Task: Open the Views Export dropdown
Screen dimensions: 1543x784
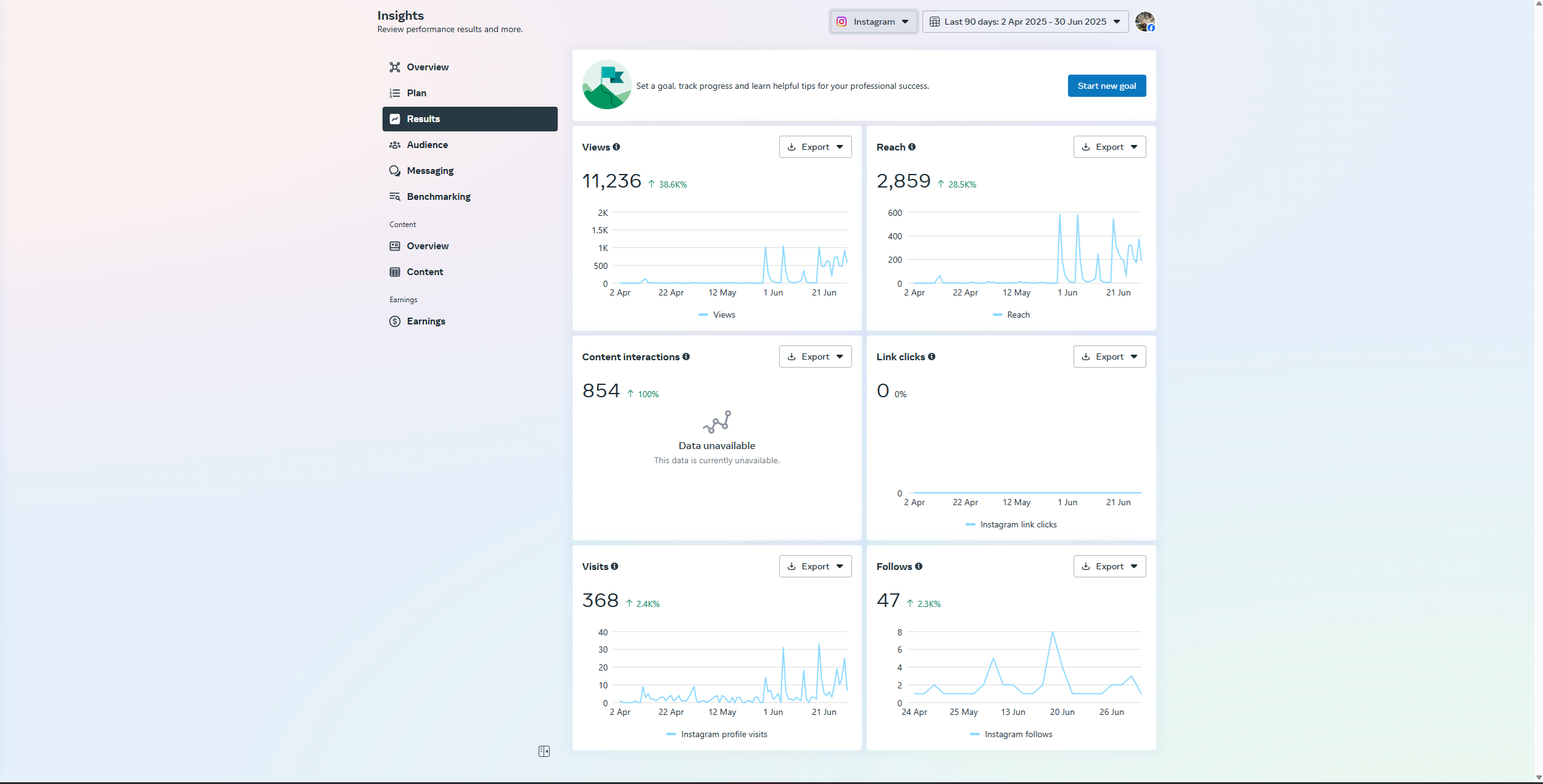Action: pyautogui.click(x=815, y=147)
